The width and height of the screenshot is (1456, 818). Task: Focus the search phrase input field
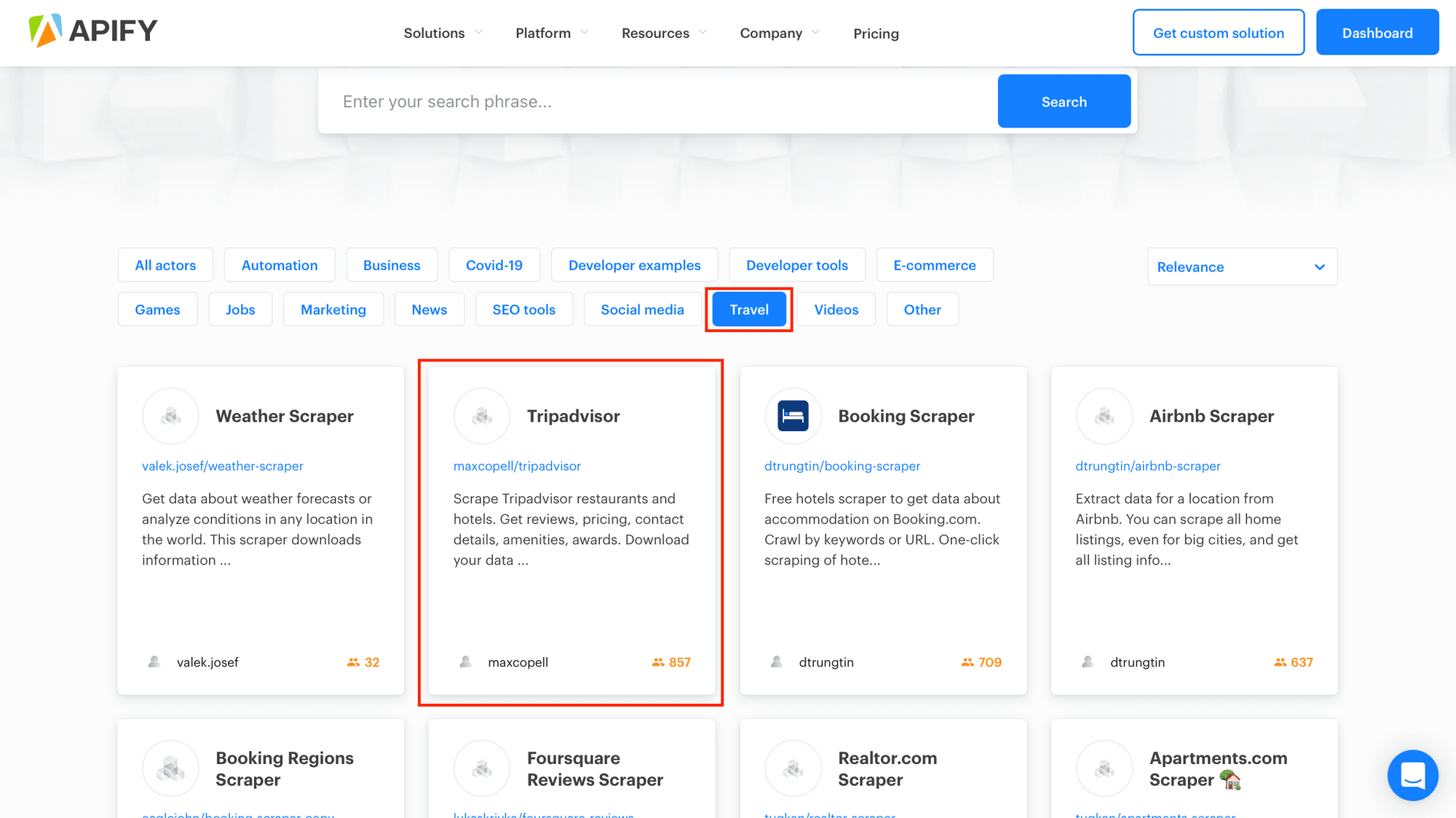[658, 101]
